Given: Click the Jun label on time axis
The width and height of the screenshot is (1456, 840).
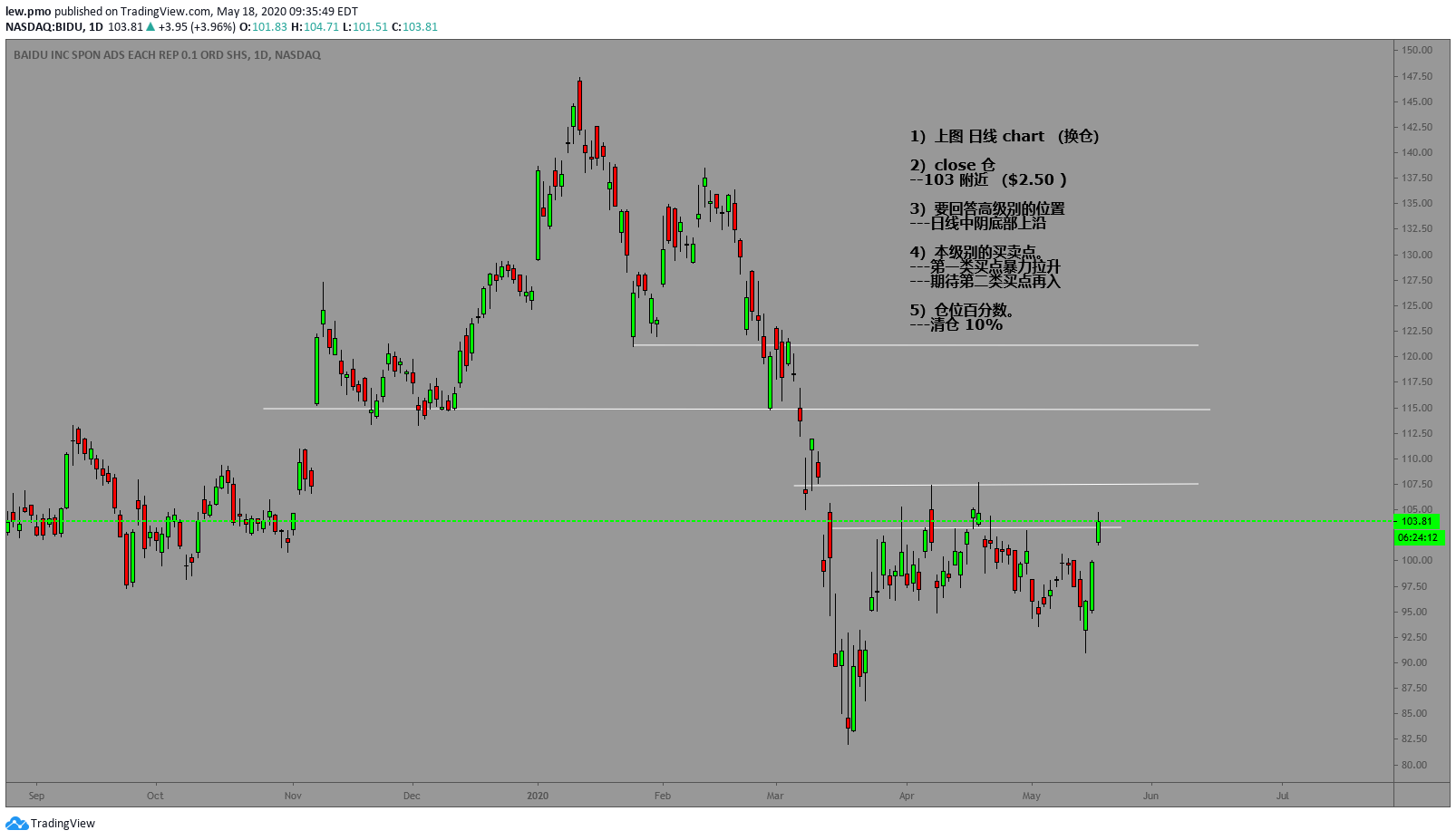Looking at the screenshot, I should click(1150, 796).
